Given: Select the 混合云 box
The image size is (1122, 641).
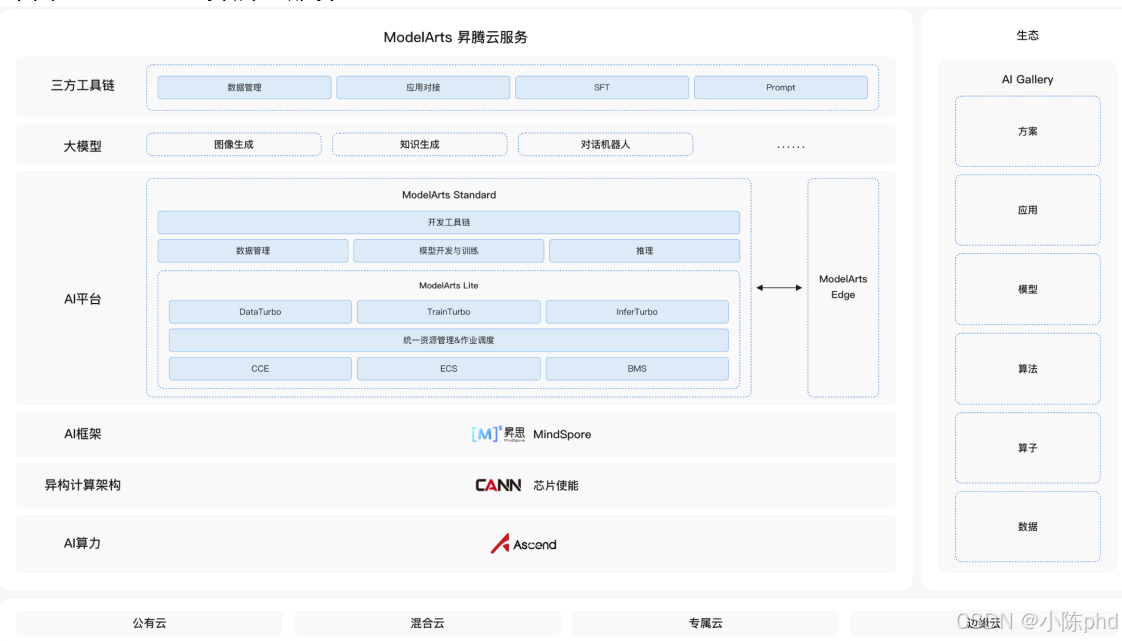Looking at the screenshot, I should click(427, 623).
